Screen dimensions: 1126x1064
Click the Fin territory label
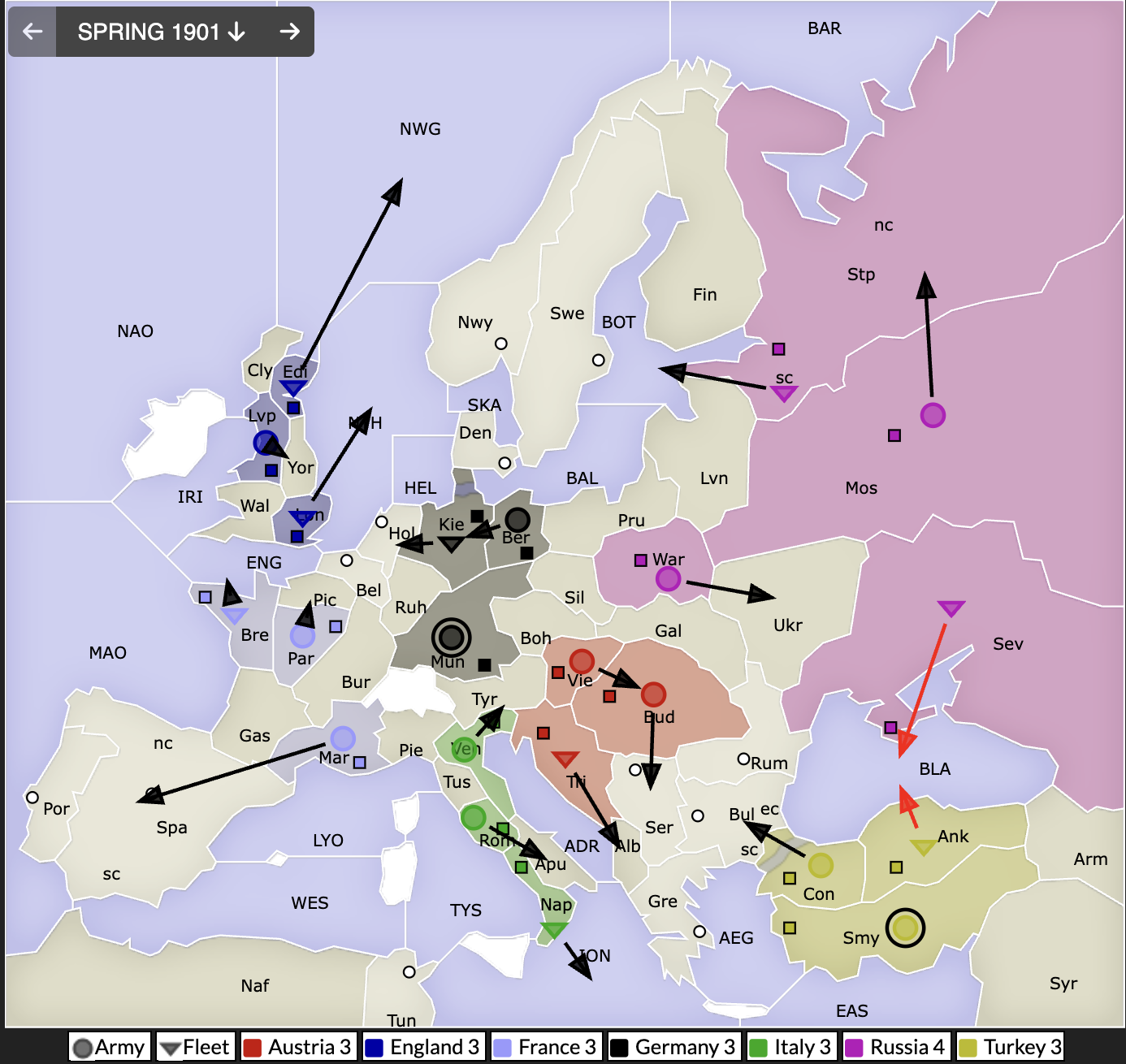(x=704, y=295)
